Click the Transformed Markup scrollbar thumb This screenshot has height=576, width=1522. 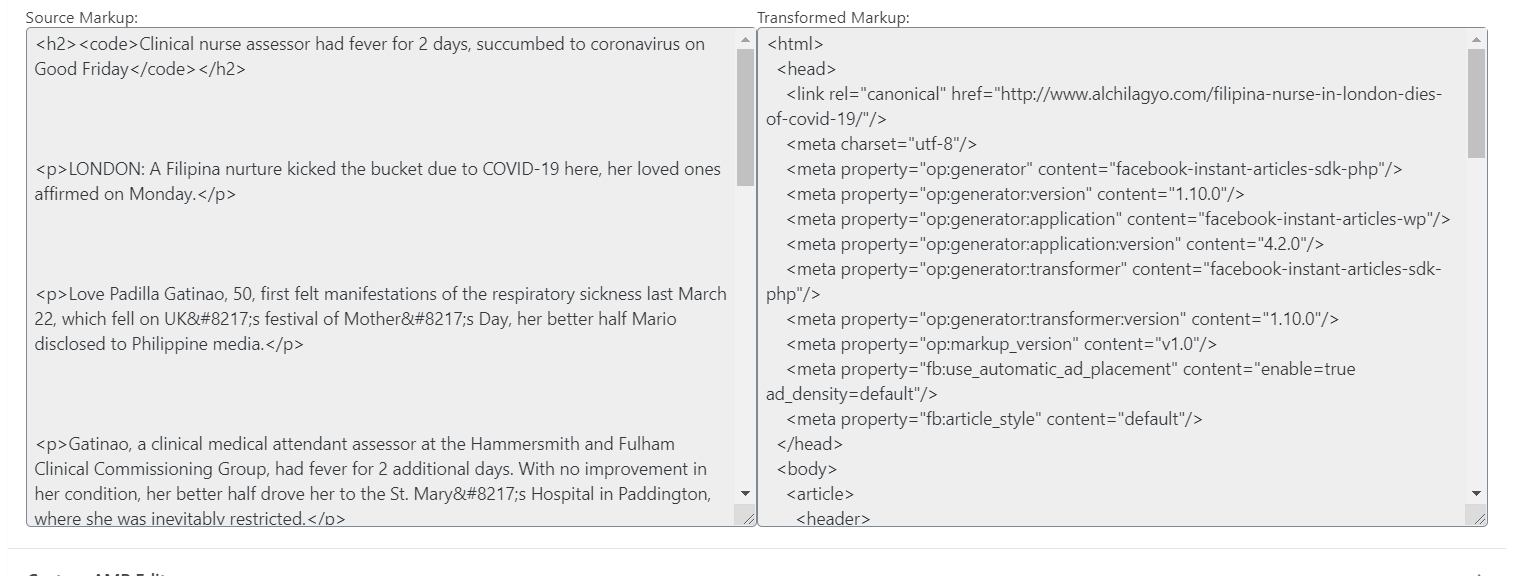pyautogui.click(x=1476, y=102)
